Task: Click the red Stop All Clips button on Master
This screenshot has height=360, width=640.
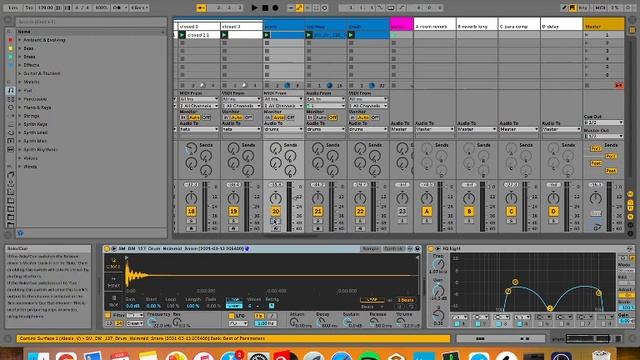Action: (x=619, y=85)
